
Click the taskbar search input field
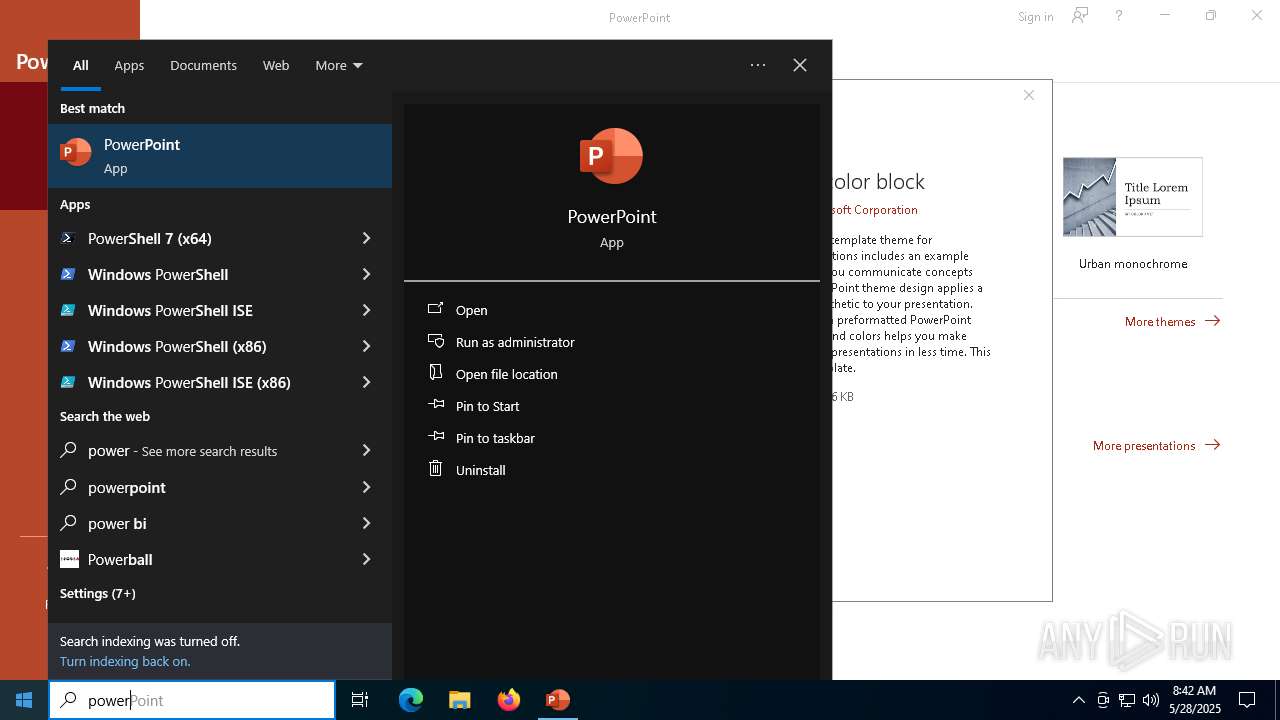[x=192, y=700]
